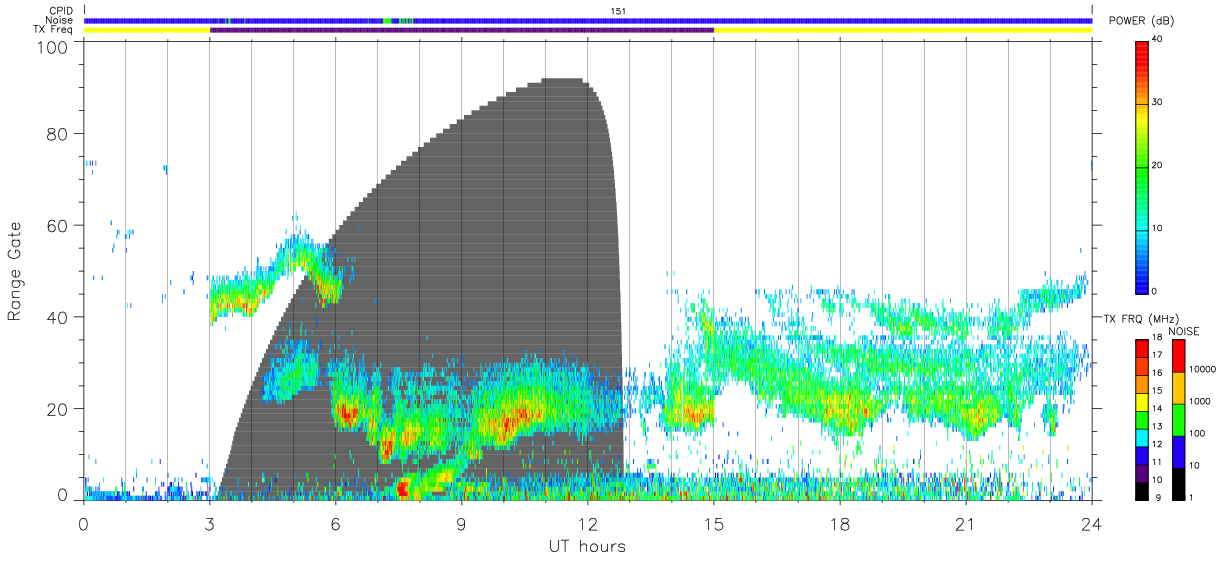Click Range Gate axis tick label 40

tap(57, 317)
